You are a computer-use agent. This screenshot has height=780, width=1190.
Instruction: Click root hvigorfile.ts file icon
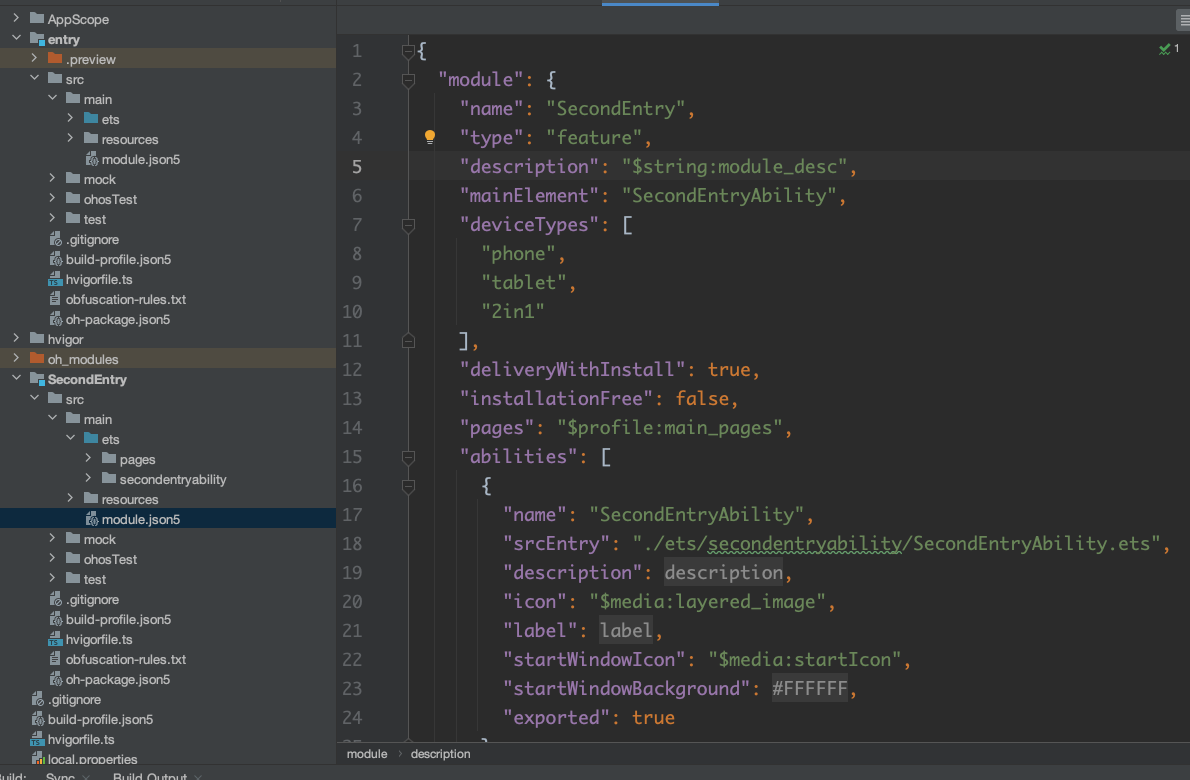click(x=37, y=739)
